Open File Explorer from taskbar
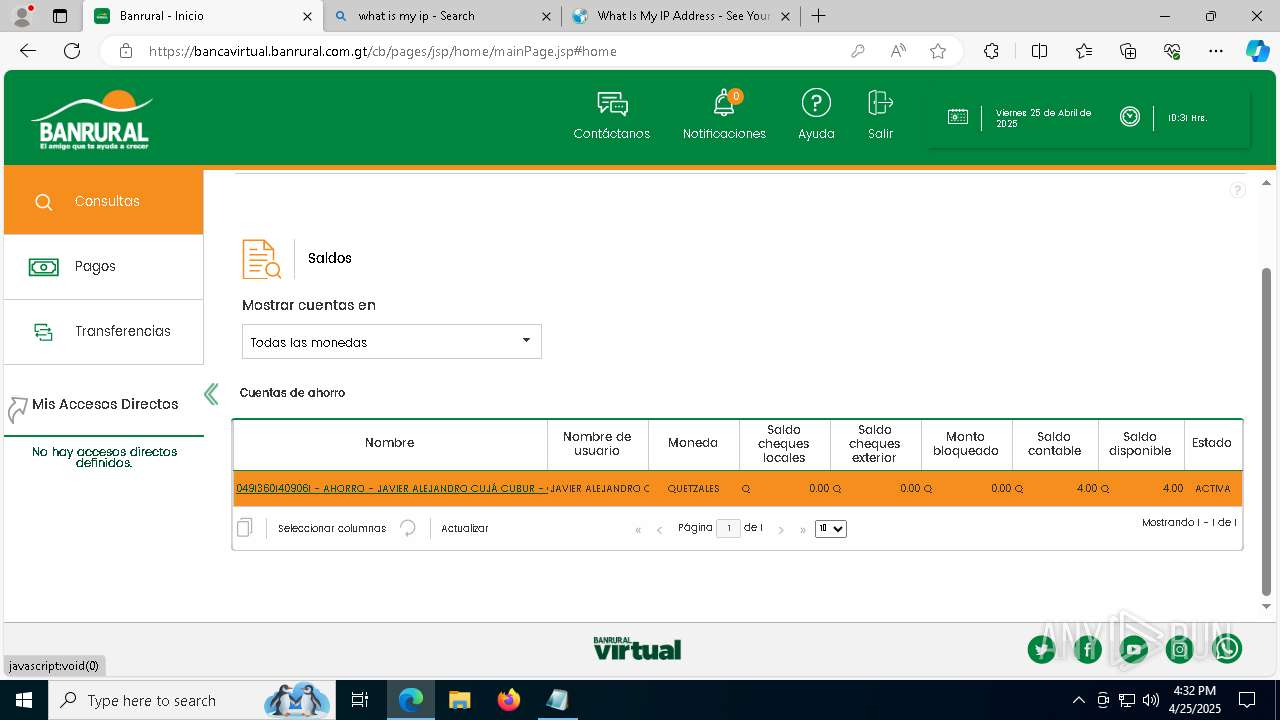The height and width of the screenshot is (720, 1280). (x=460, y=700)
